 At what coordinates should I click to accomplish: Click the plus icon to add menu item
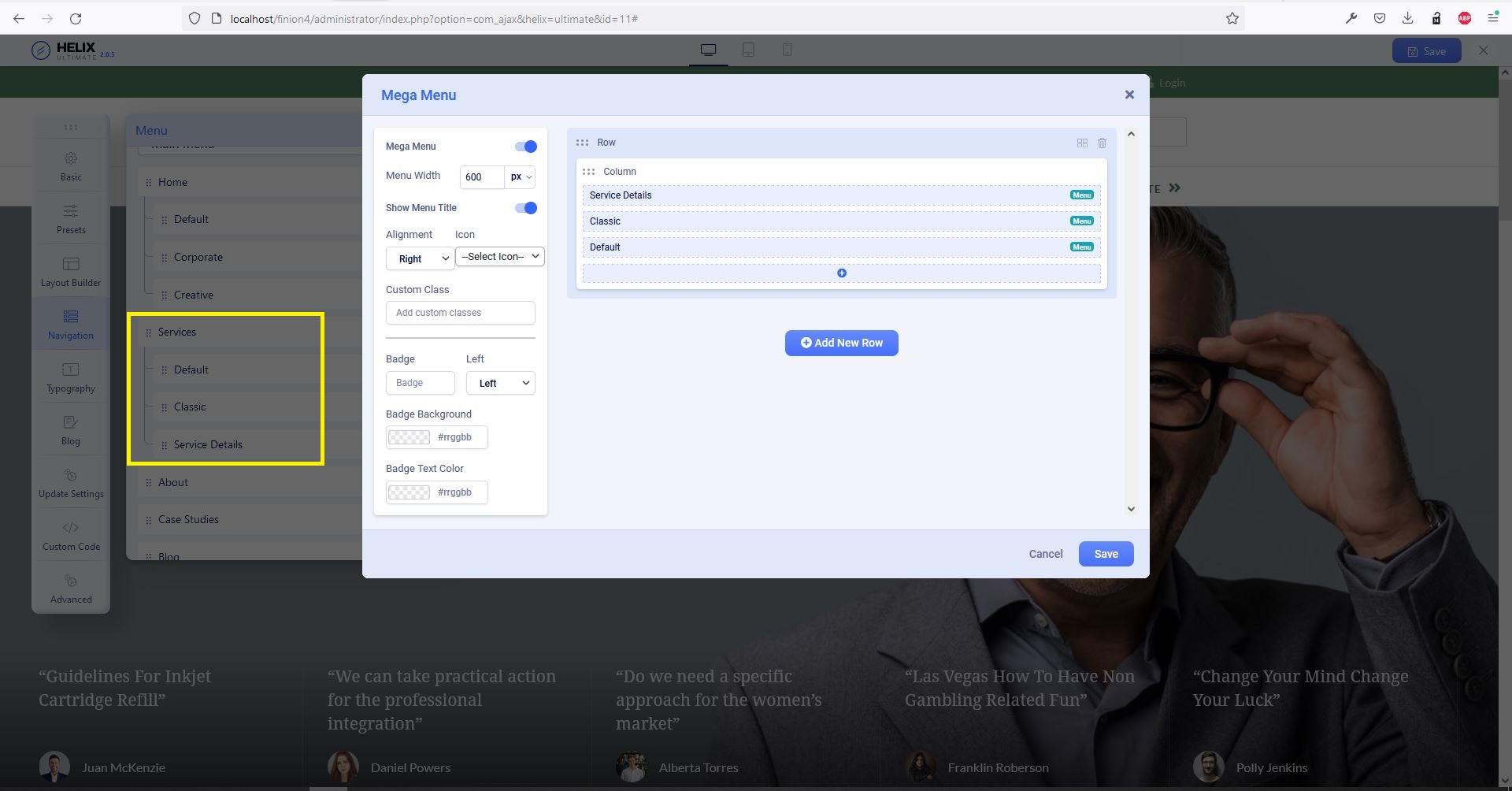[841, 273]
